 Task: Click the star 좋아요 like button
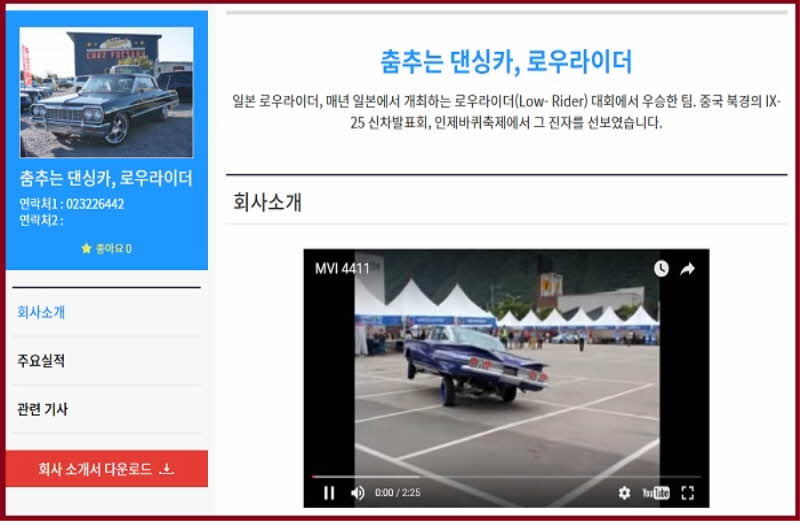pyautogui.click(x=106, y=248)
